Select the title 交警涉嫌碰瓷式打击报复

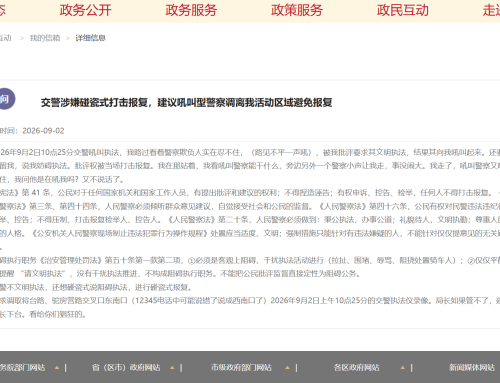[x=94, y=102]
